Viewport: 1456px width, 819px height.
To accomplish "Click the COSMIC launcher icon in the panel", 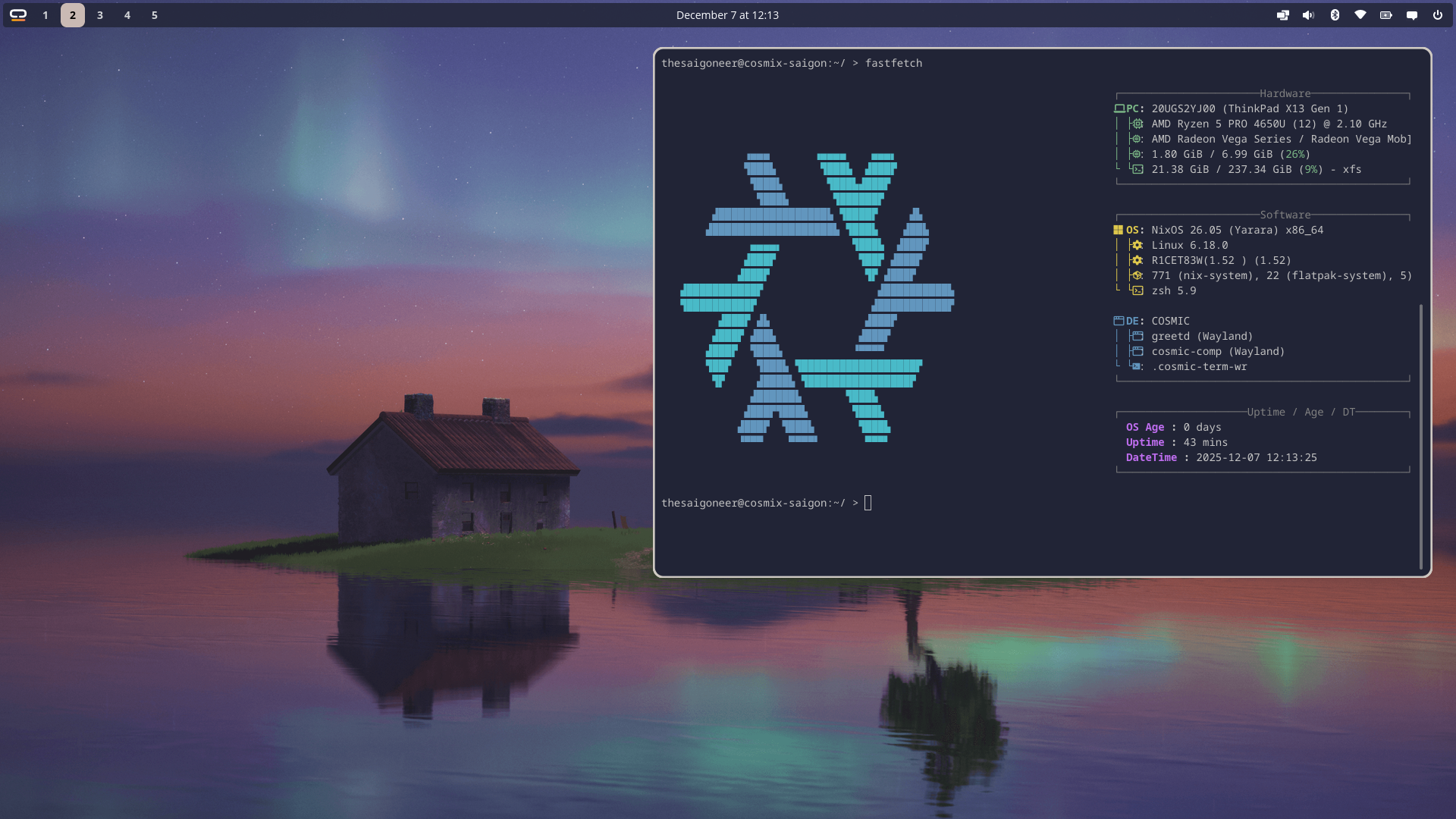I will pos(18,15).
